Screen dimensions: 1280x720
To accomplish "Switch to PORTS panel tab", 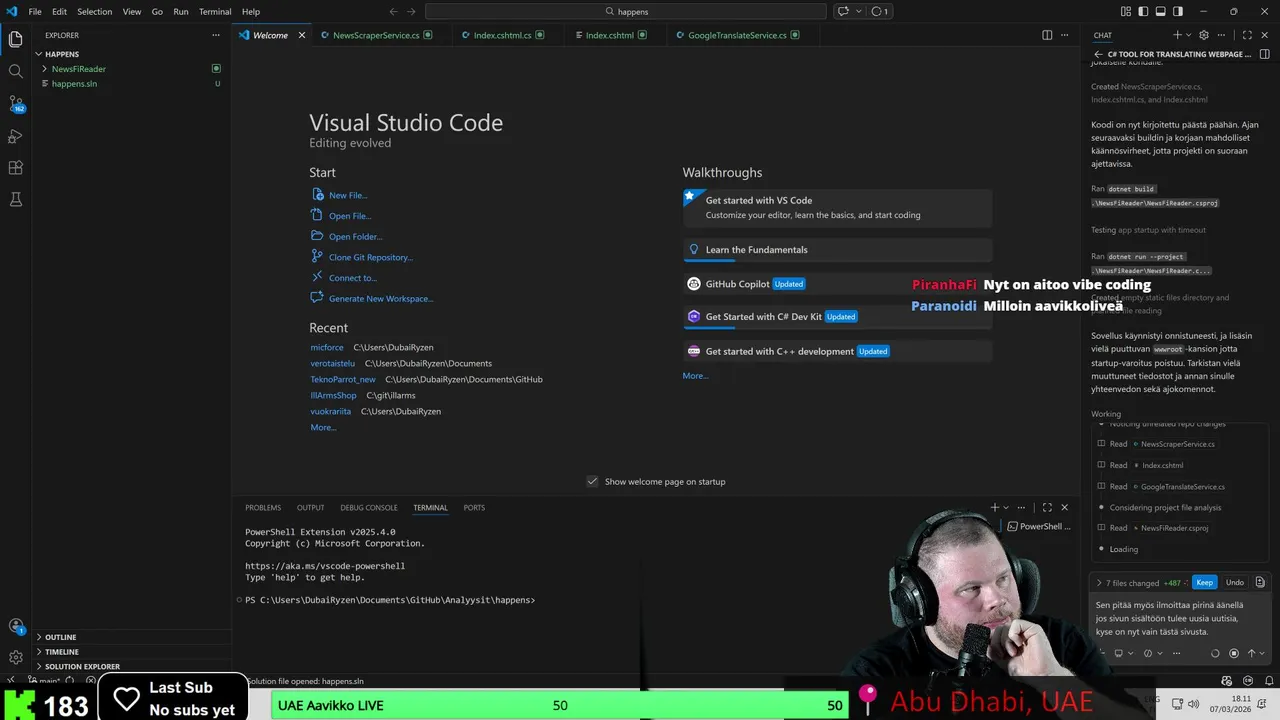I will click(x=474, y=508).
